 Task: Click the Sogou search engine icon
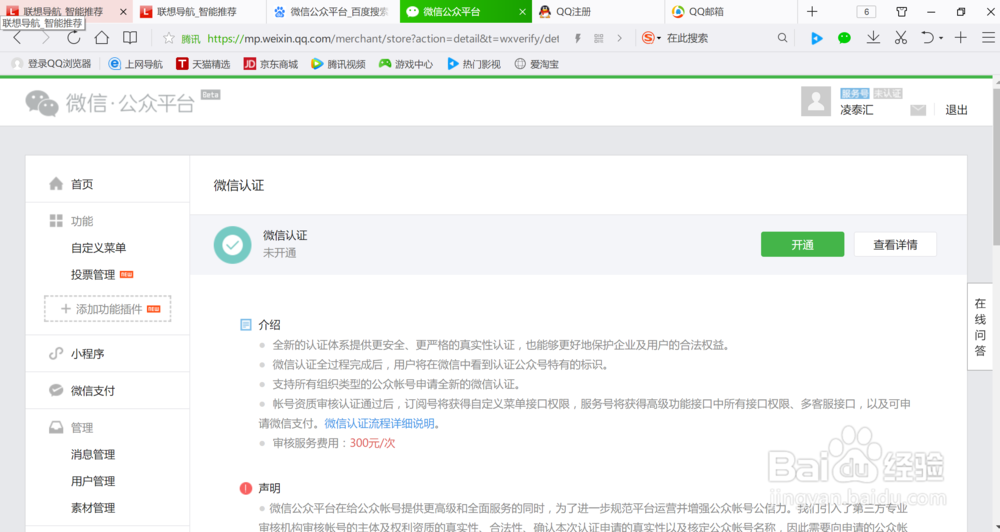click(x=648, y=38)
